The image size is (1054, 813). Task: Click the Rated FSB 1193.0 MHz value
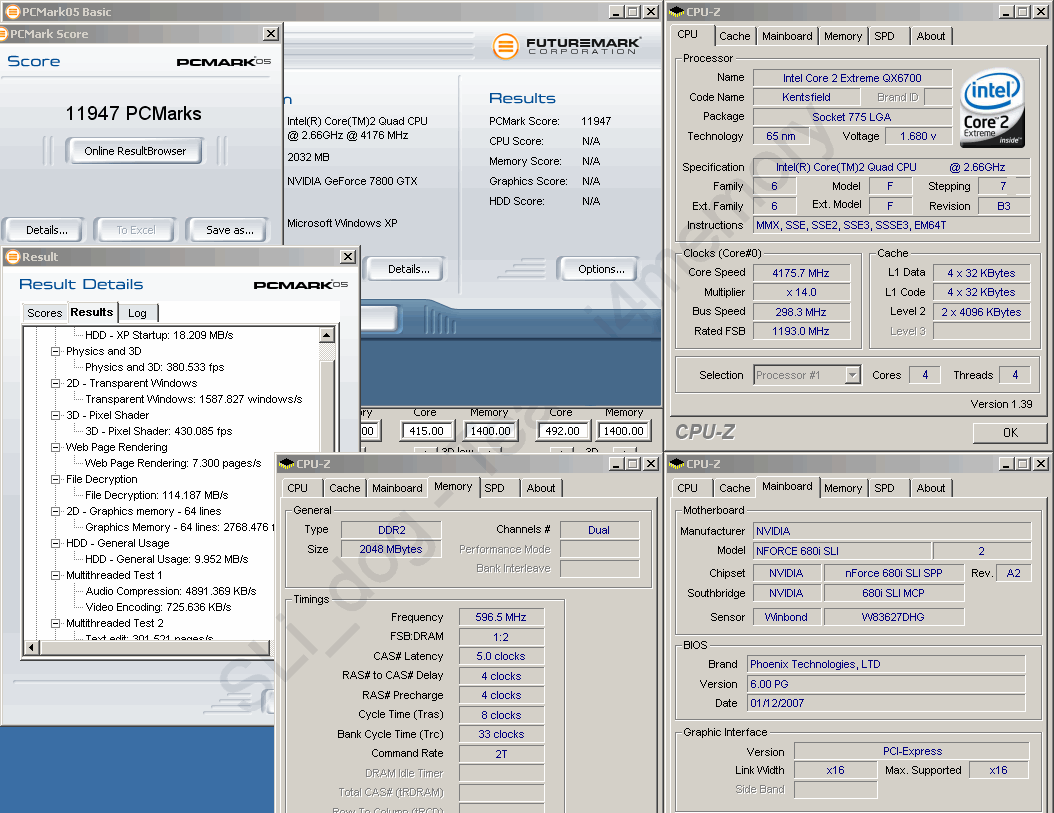point(801,331)
